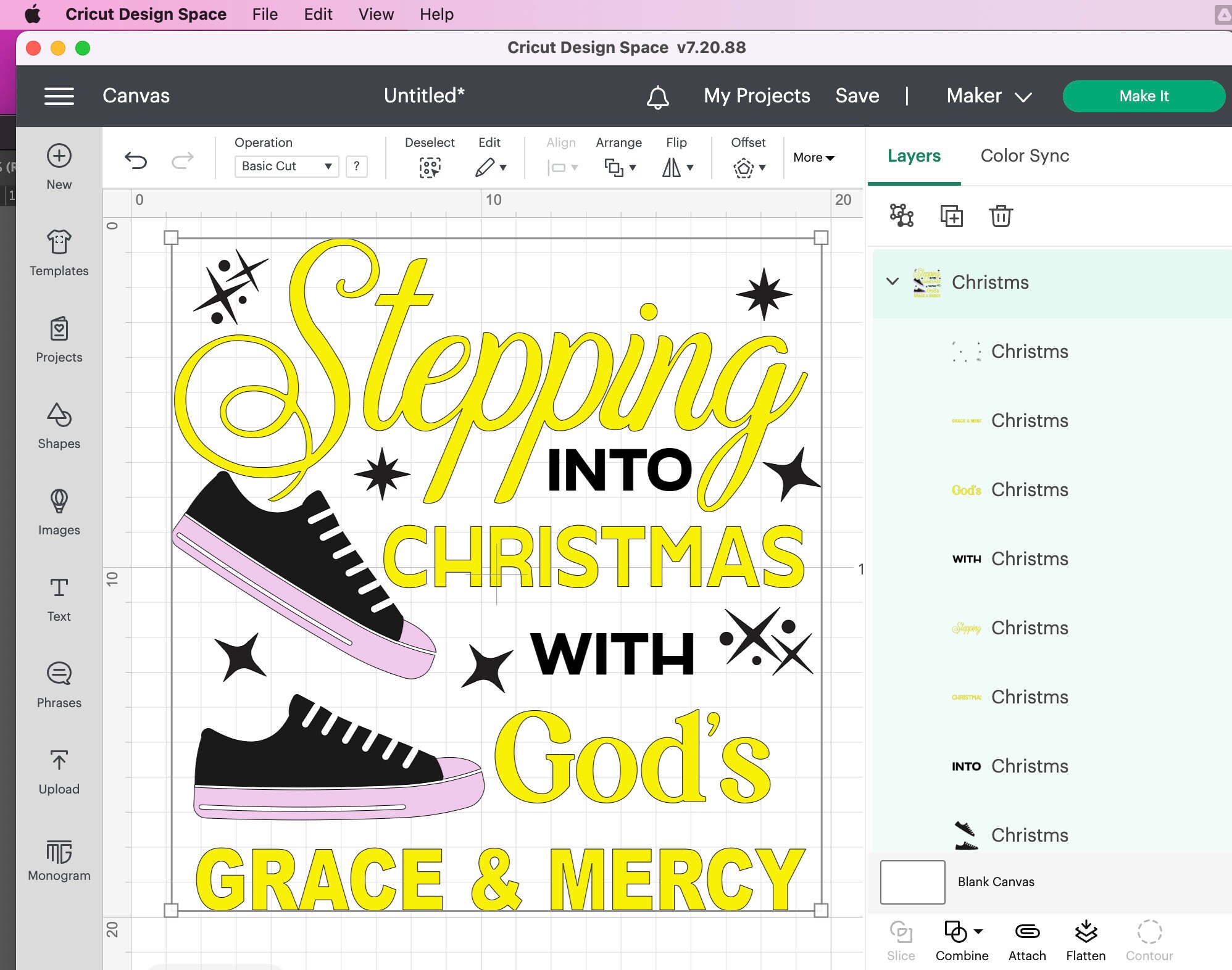Open the New canvas panel
Image resolution: width=1232 pixels, height=970 pixels.
coord(59,165)
